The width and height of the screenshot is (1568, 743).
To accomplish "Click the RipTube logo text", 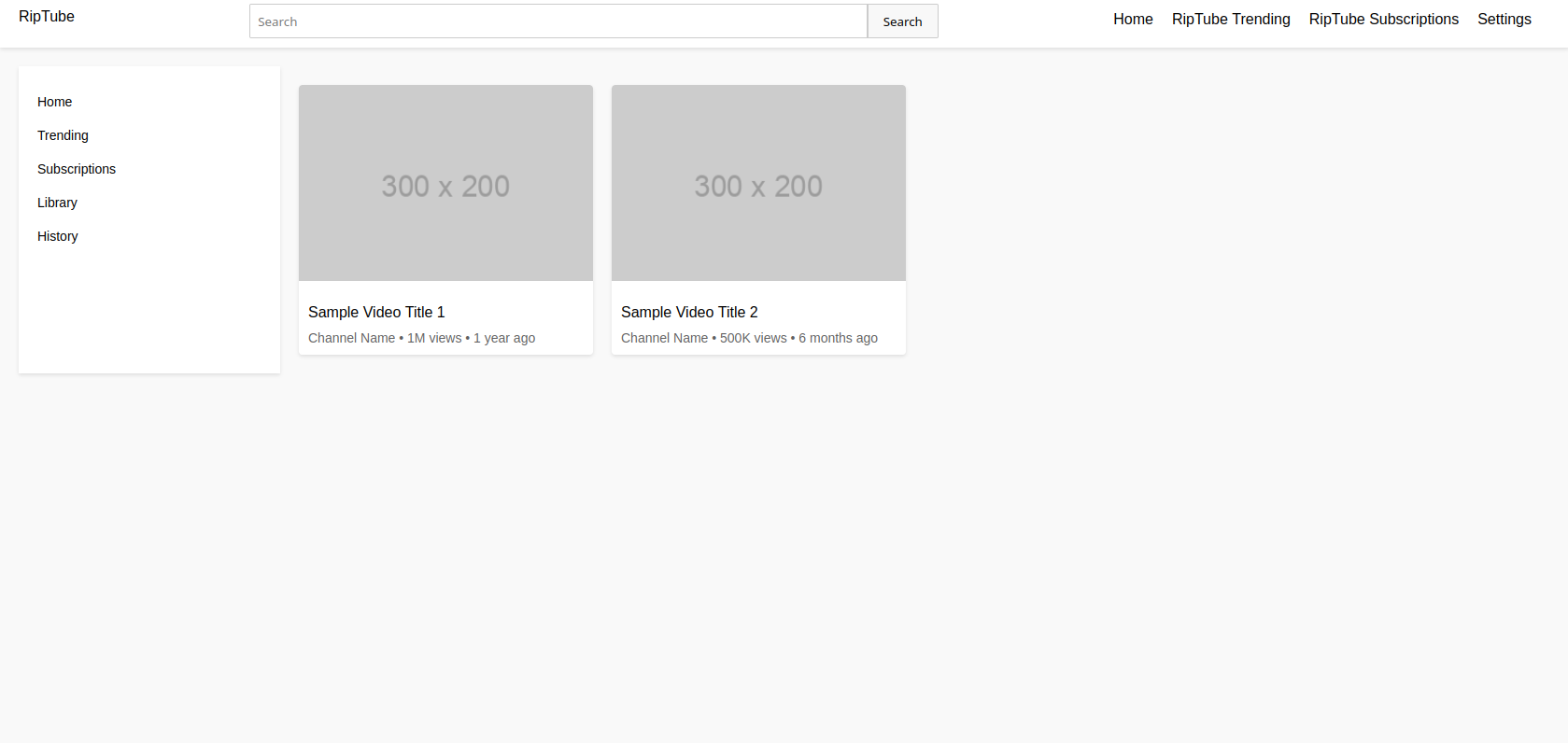I will click(47, 17).
